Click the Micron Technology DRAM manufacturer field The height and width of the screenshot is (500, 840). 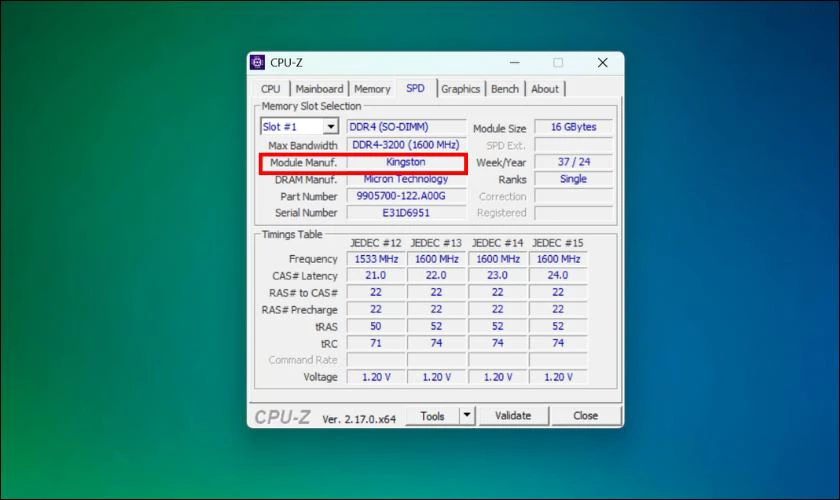pyautogui.click(x=406, y=179)
